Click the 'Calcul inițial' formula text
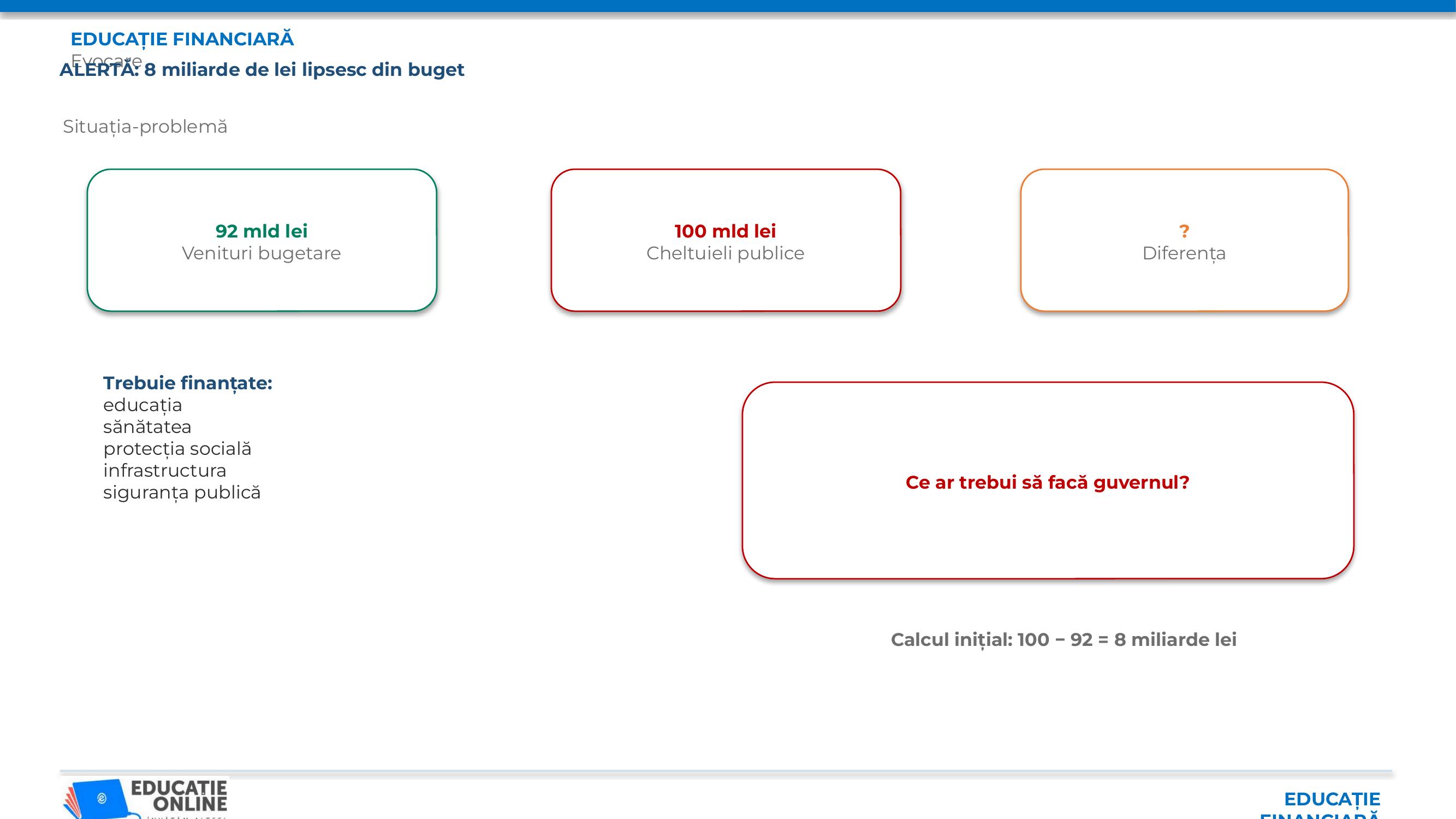This screenshot has height=819, width=1456. click(1063, 640)
